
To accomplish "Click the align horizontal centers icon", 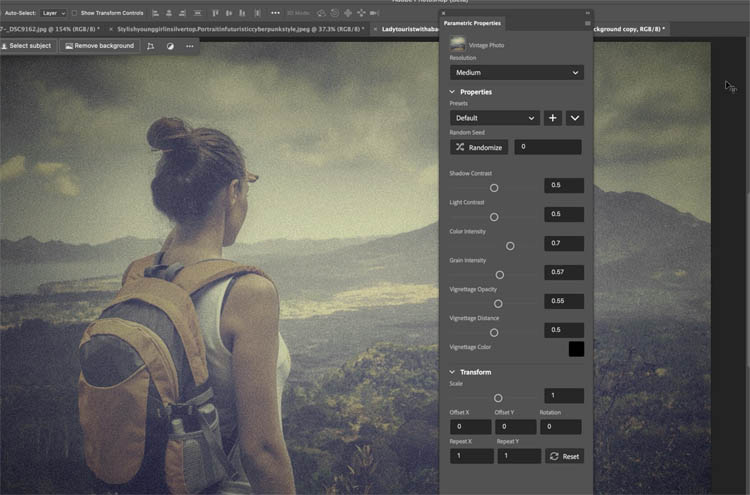I will [169, 13].
